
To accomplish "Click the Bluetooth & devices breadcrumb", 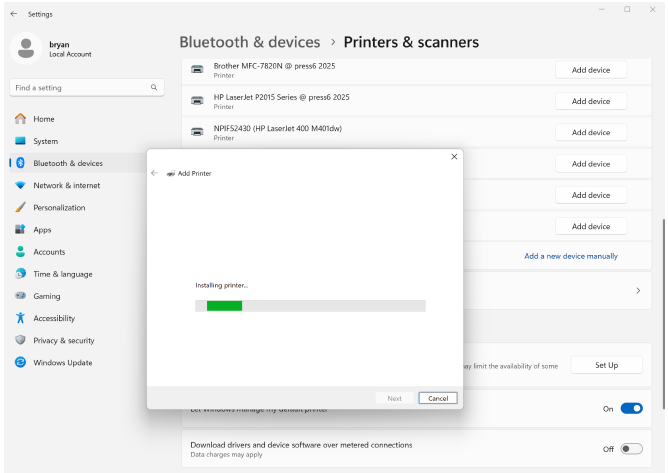I will 250,42.
